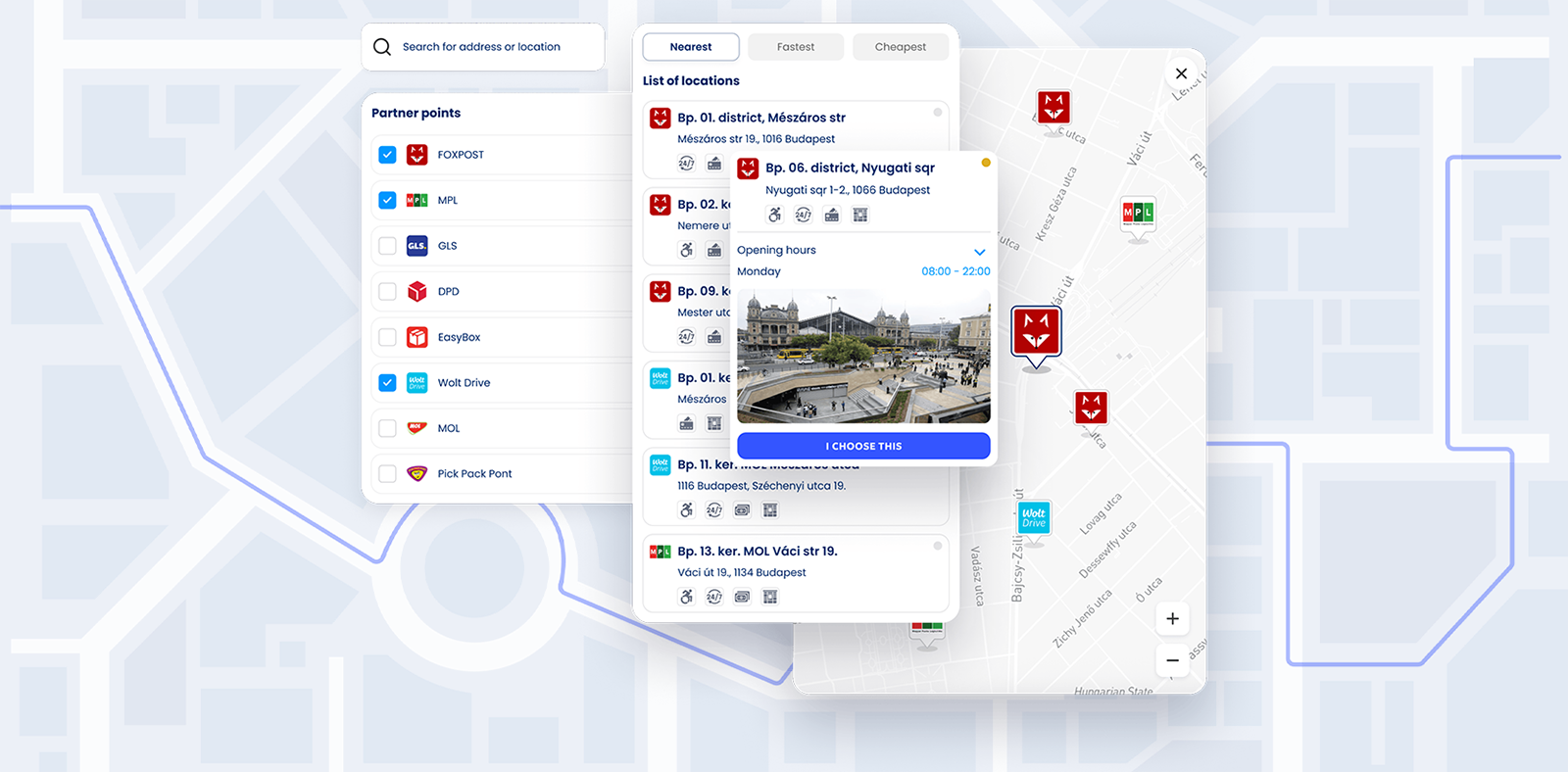The height and width of the screenshot is (772, 1568).
Task: Click the grey dot on Bp. 13. ker. card
Action: tap(938, 546)
